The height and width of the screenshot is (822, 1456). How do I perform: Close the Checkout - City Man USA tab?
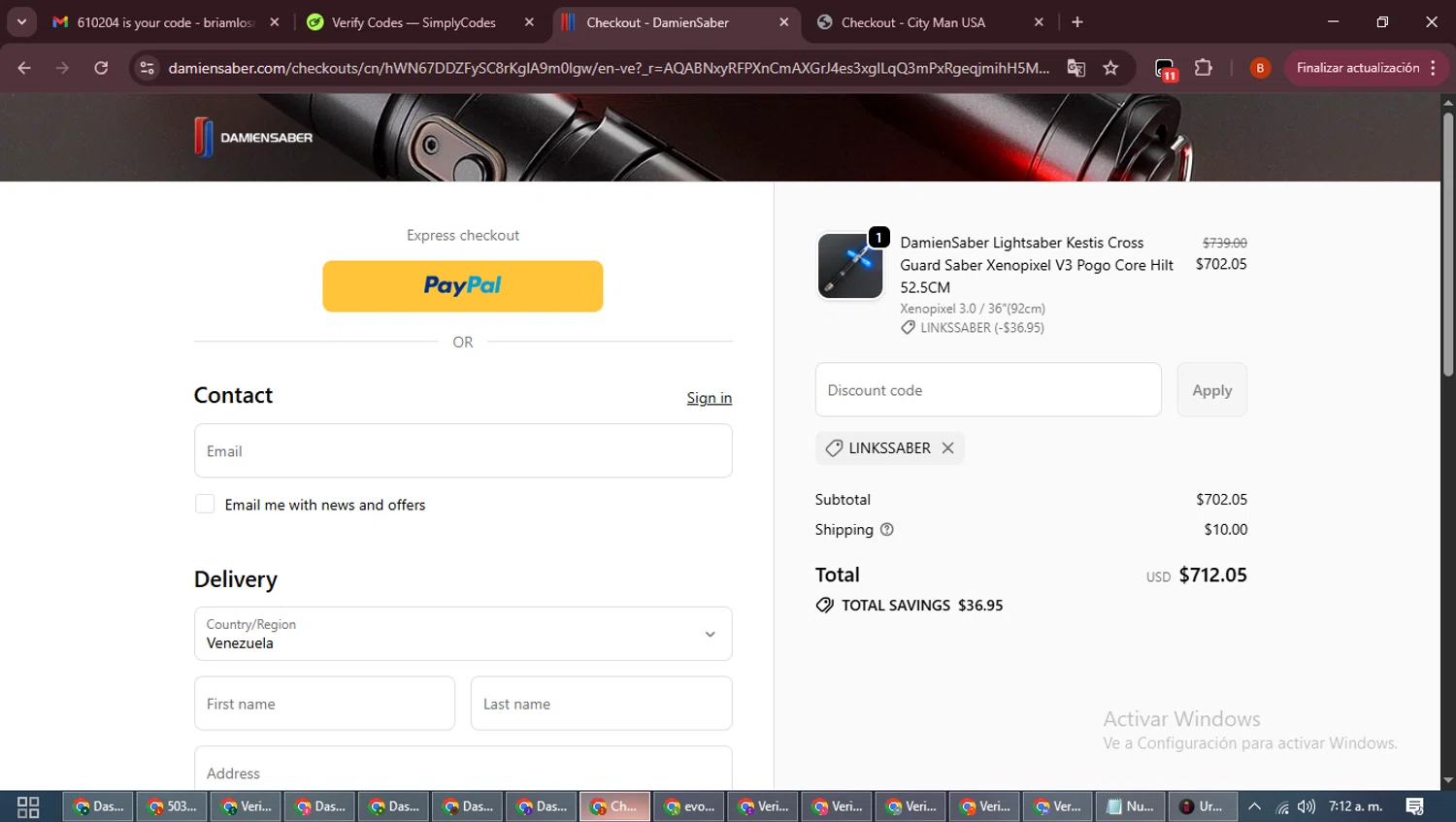tap(1039, 21)
